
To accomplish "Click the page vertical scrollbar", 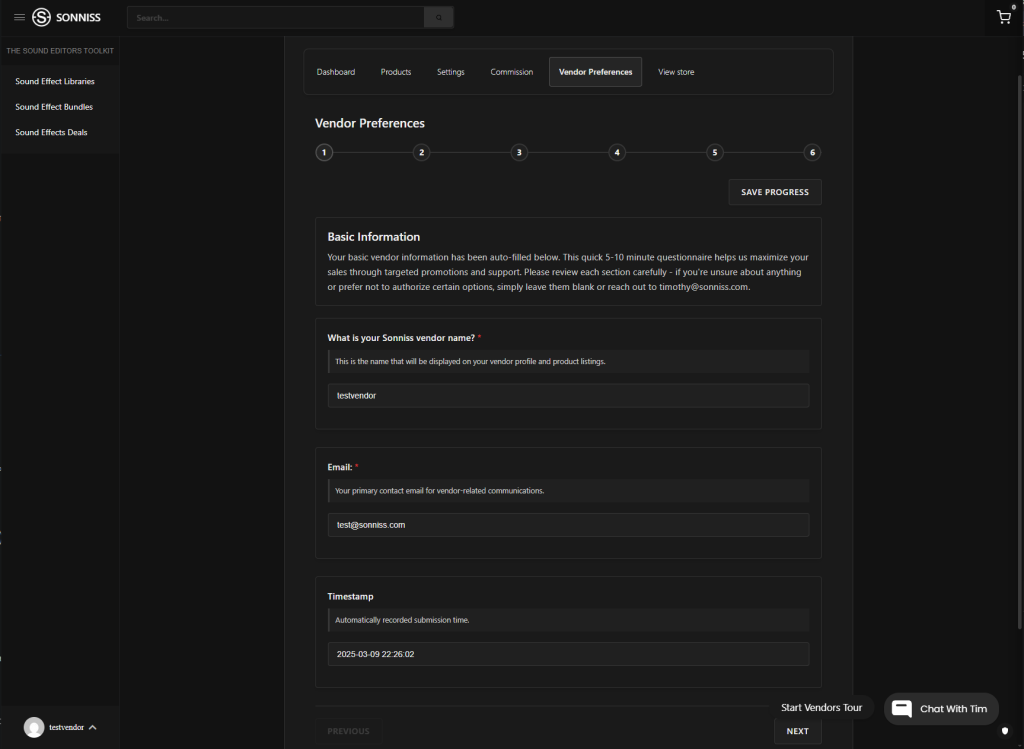I will 1020,353.
